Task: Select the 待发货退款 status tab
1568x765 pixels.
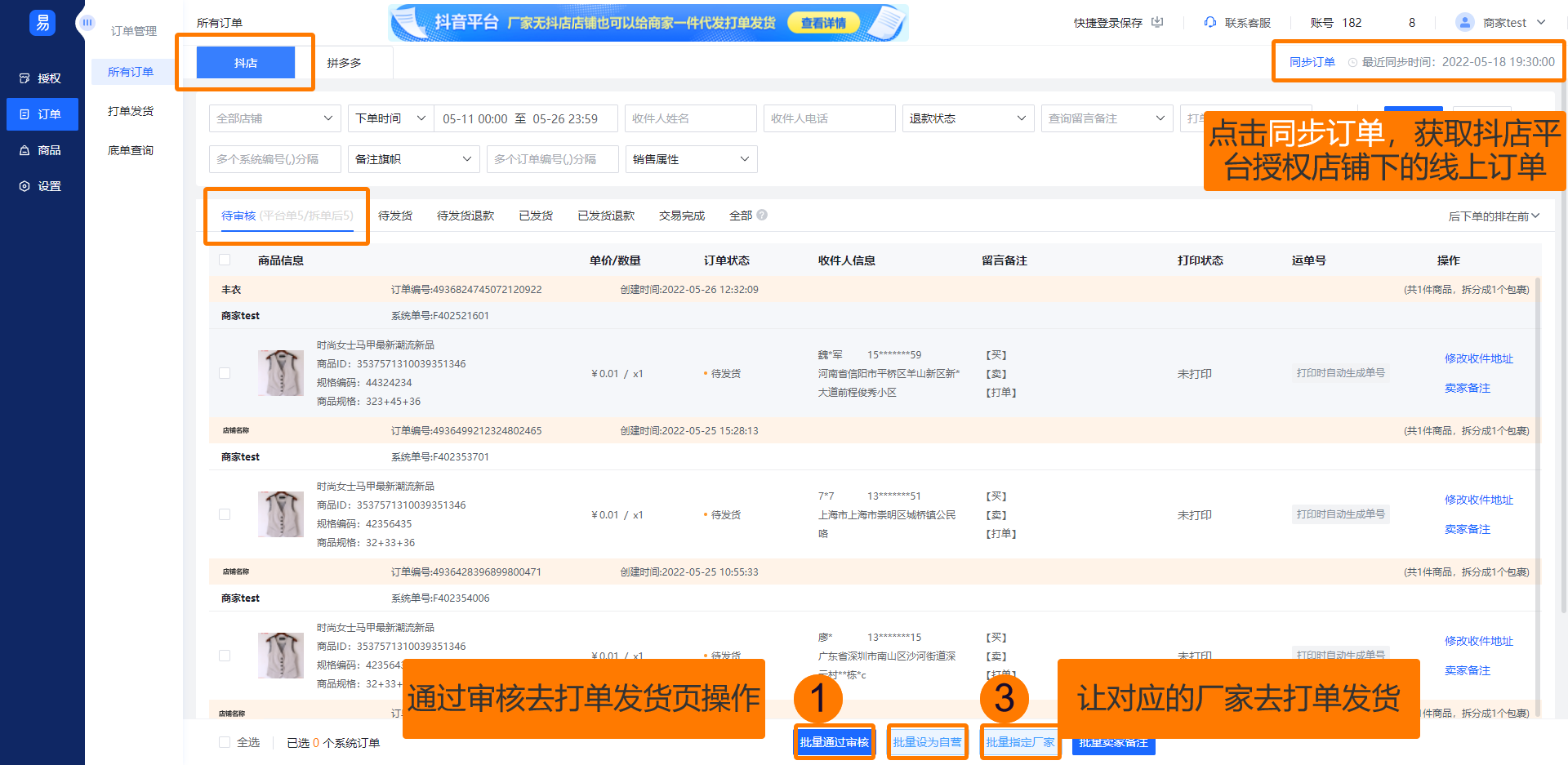Action: (465, 216)
